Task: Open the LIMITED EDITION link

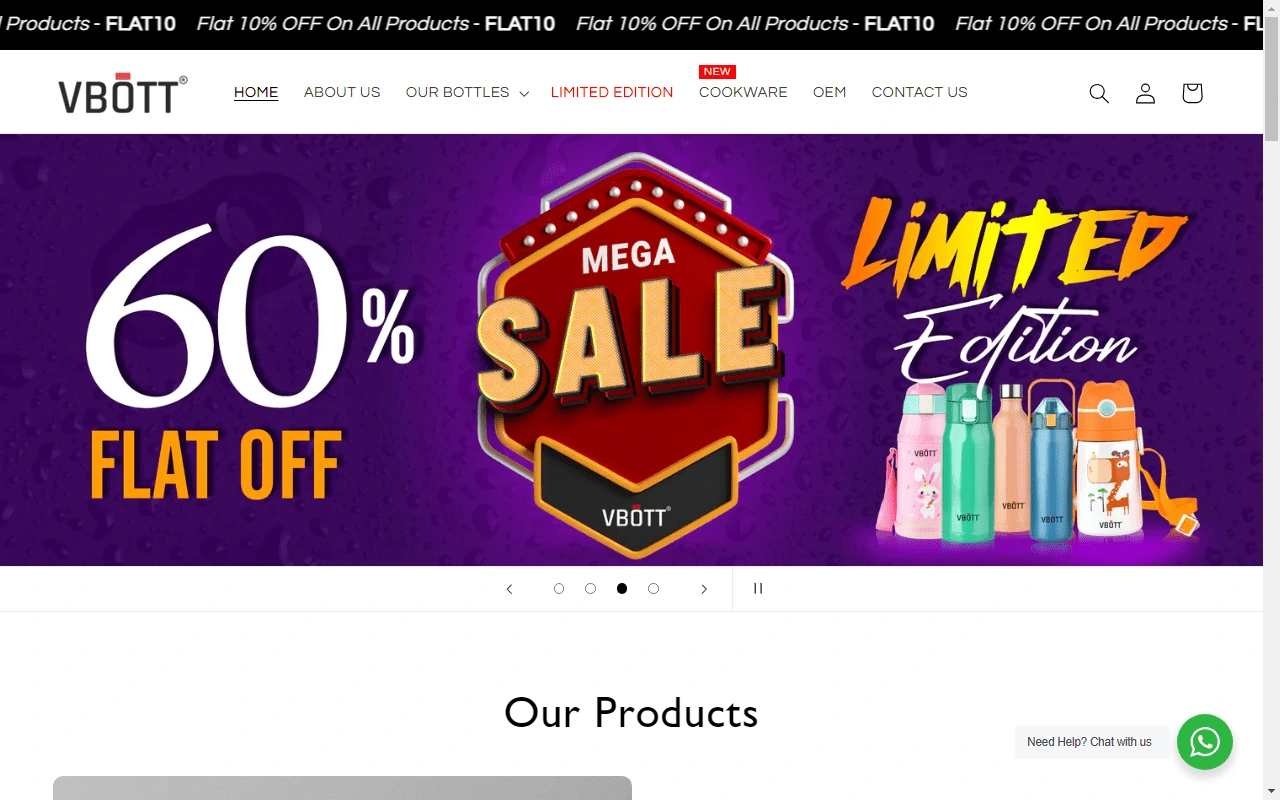Action: point(612,92)
